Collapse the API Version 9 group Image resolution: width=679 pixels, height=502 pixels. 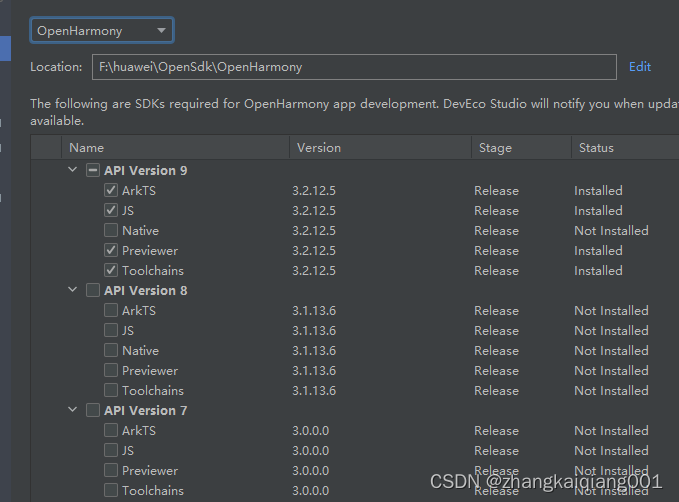72,170
